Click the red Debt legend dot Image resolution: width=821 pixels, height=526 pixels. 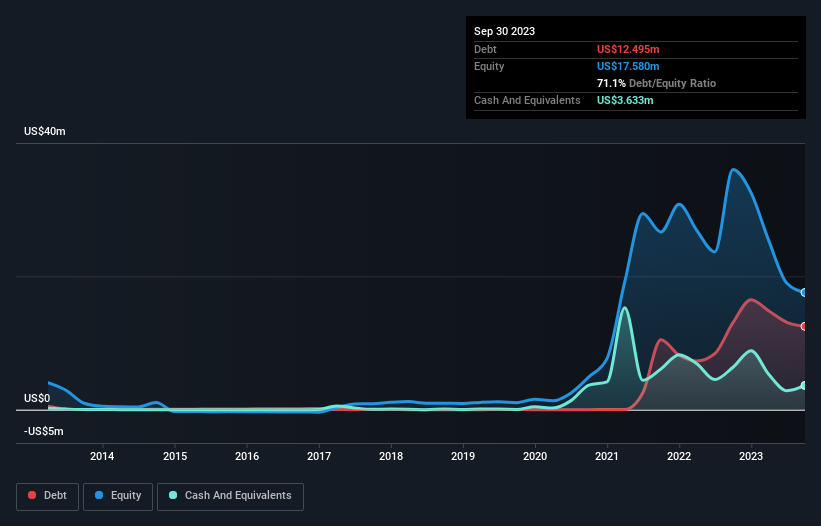(x=32, y=495)
